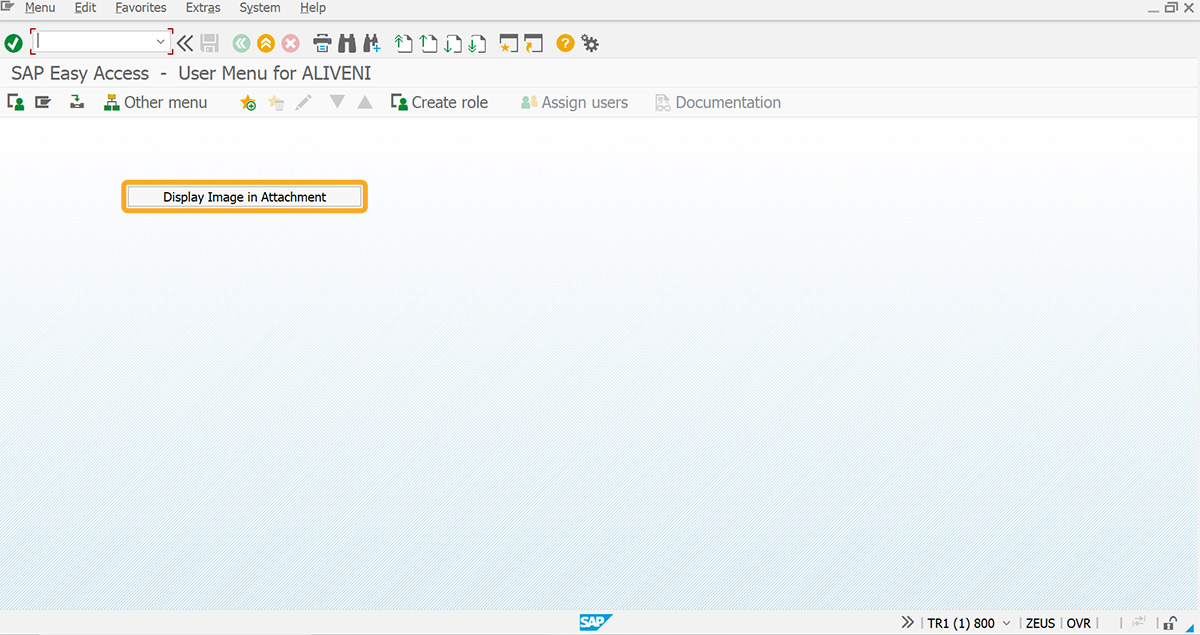Image resolution: width=1200 pixels, height=635 pixels.
Task: Toggle the OVR insert mode indicator
Action: (1078, 623)
